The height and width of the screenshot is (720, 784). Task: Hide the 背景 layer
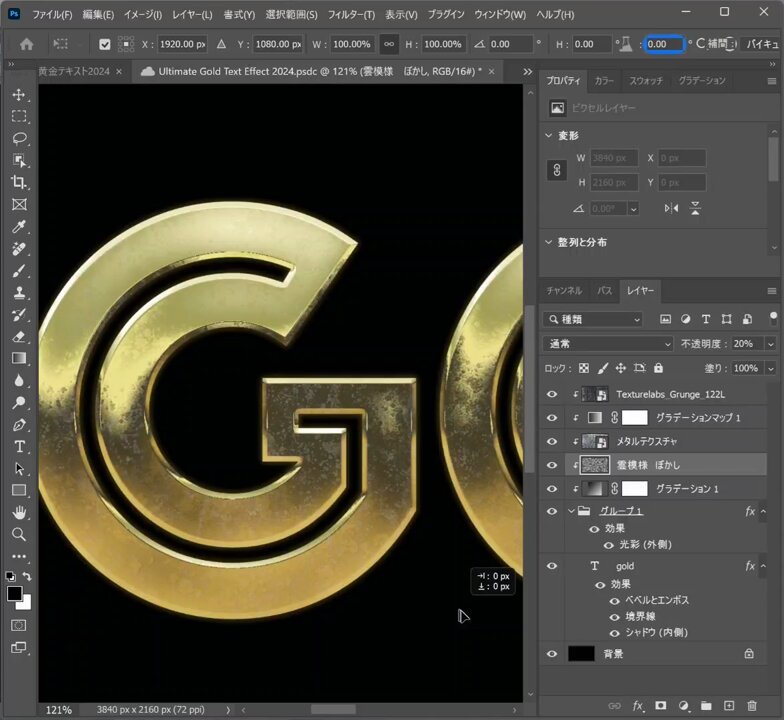(x=552, y=654)
